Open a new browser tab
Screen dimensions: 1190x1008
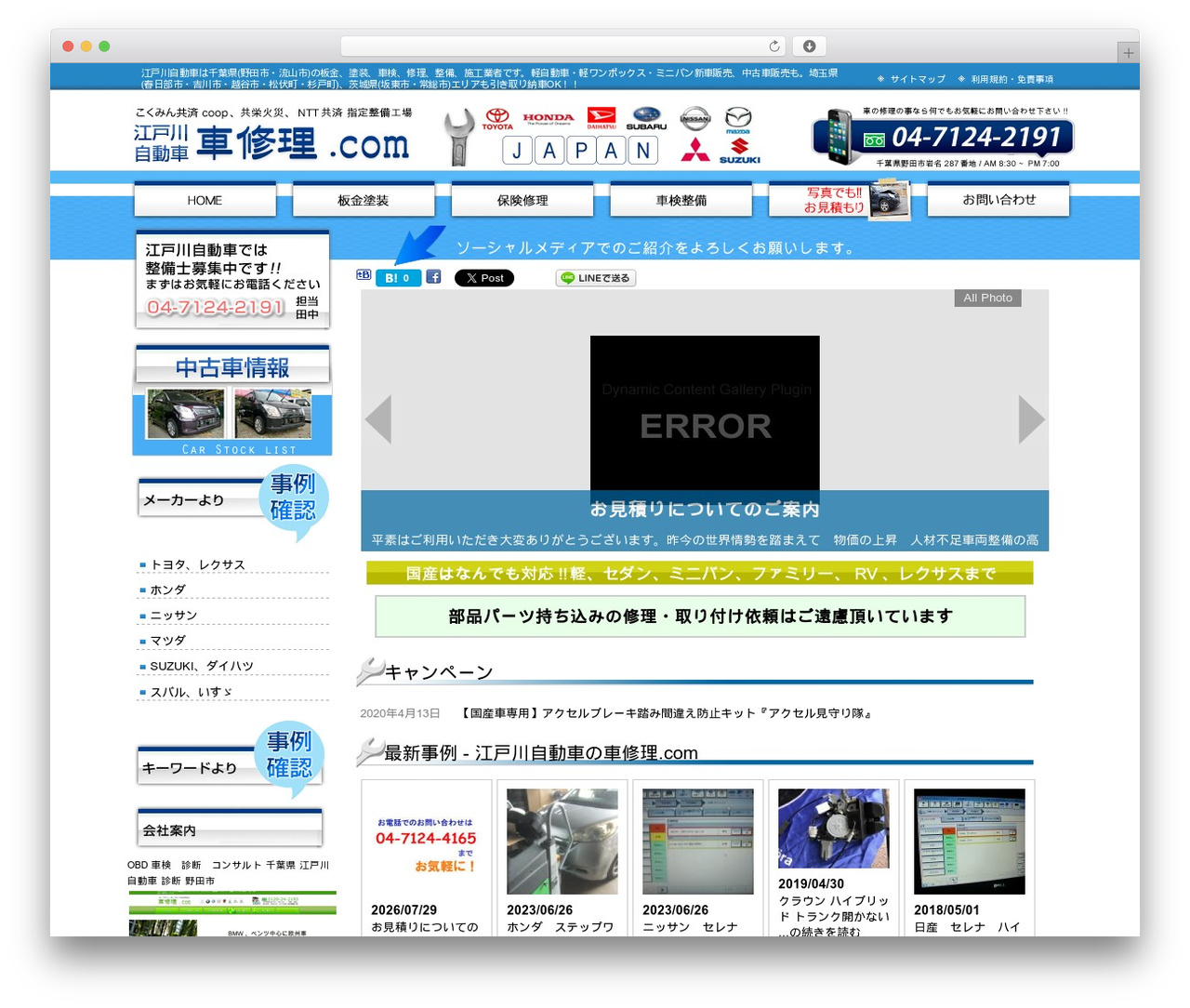(x=1128, y=53)
